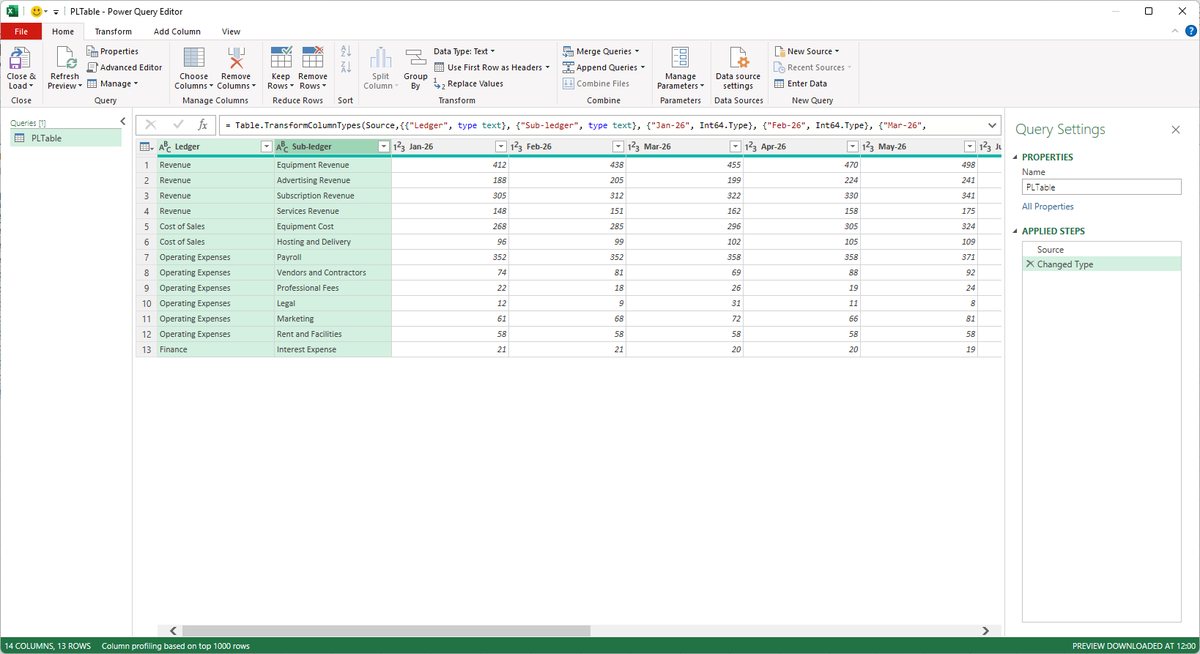Click the Mar-26 column header
1200x654 pixels.
tap(684, 147)
